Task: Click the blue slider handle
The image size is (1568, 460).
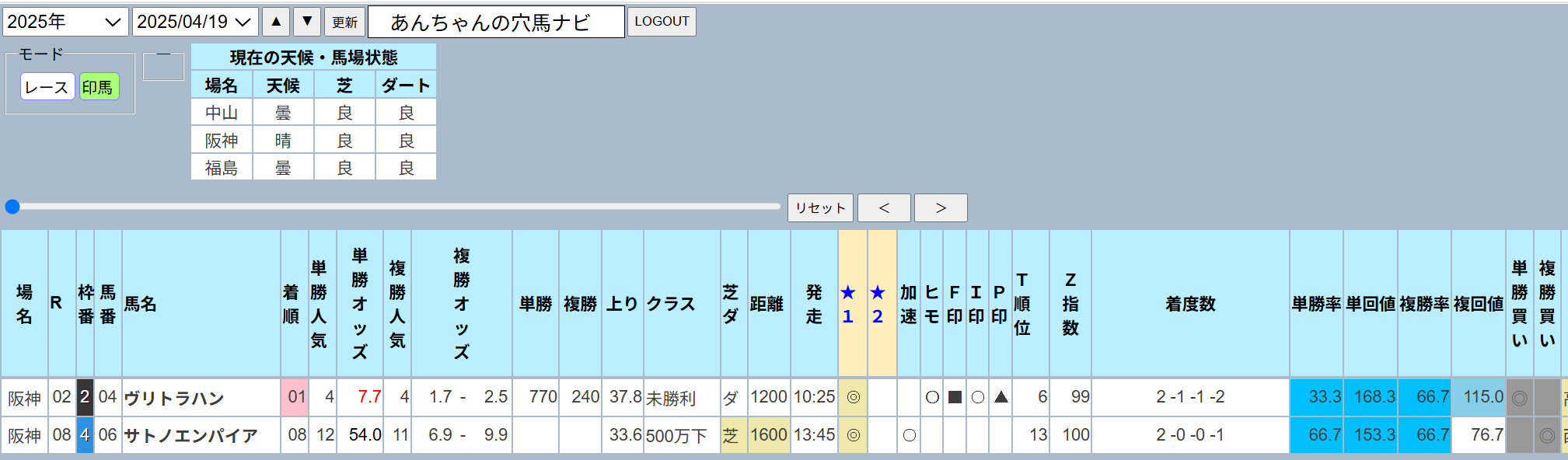Action: (12, 207)
